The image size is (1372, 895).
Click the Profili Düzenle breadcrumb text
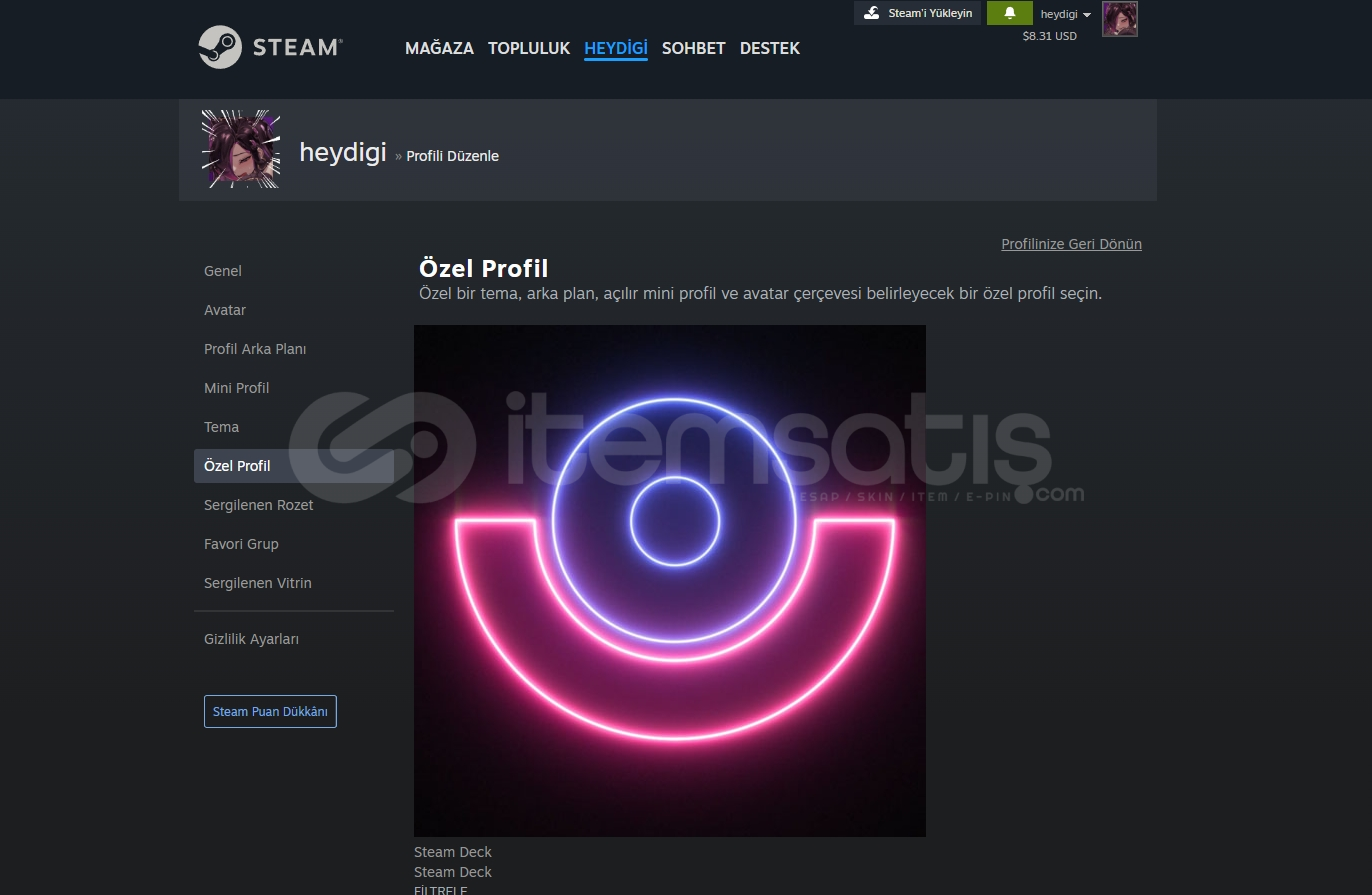[x=452, y=156]
